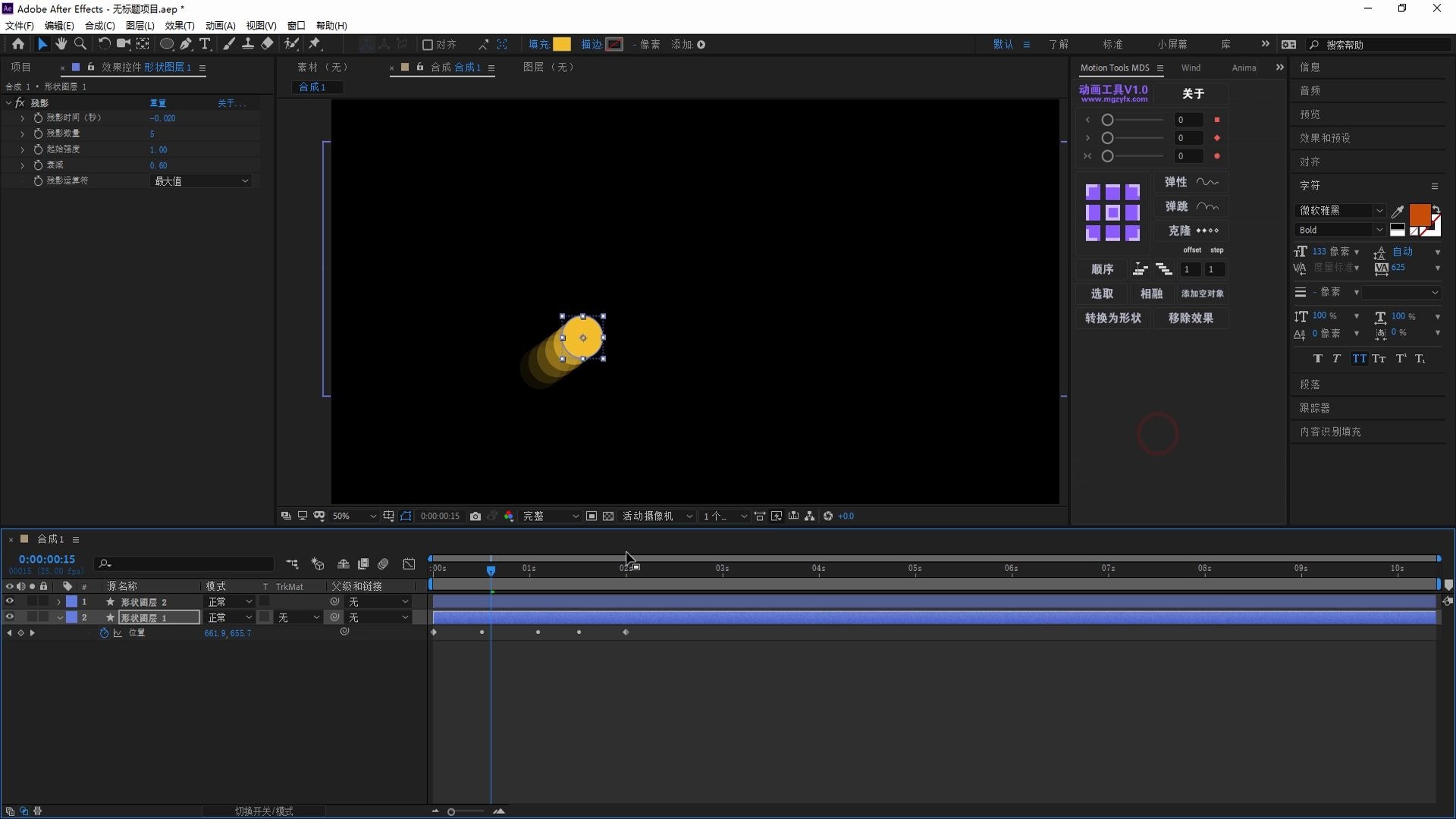The image size is (1456, 819).
Task: Select the Ellipse shape tool
Action: pos(166,44)
